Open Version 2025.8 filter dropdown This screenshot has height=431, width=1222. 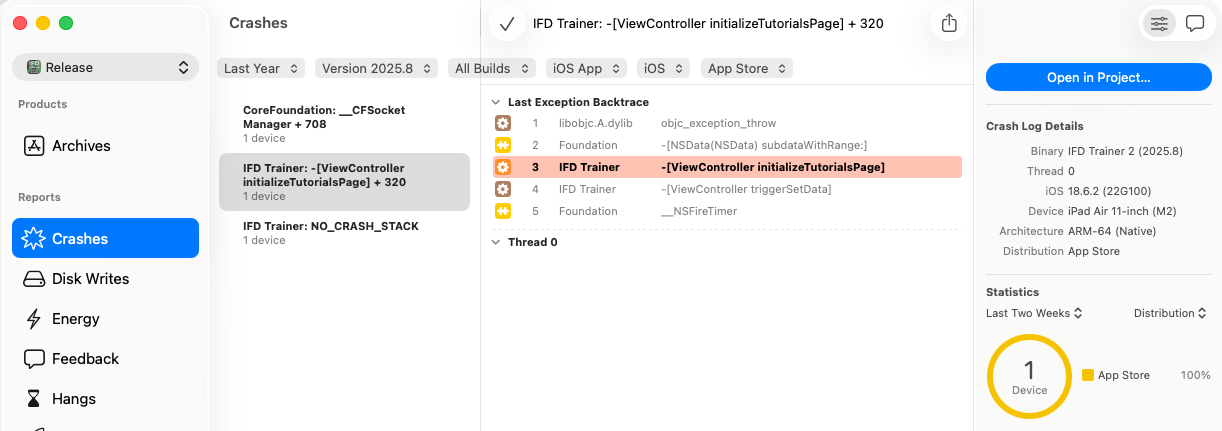point(376,68)
